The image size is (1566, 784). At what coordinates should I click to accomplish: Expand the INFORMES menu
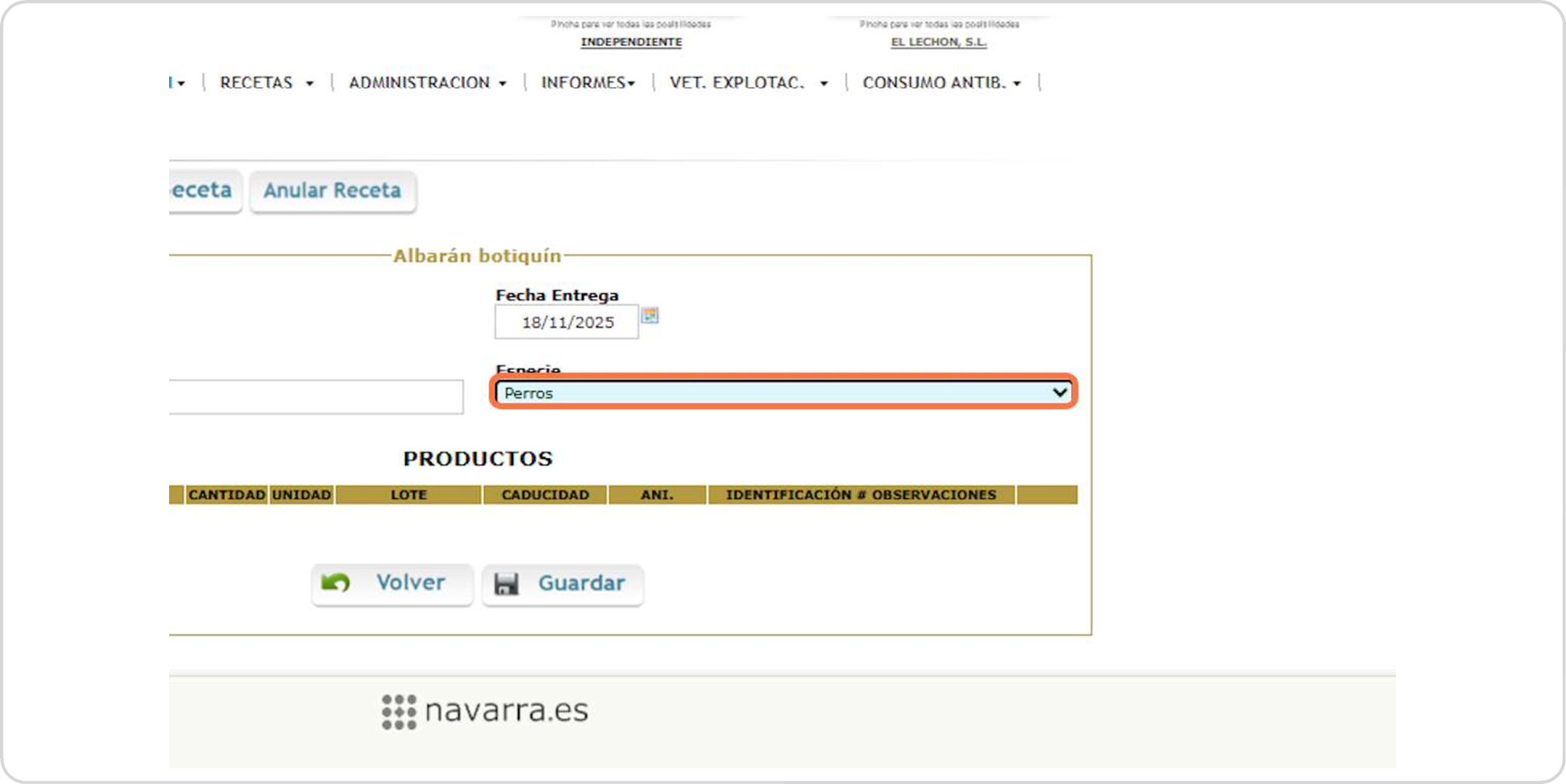click(x=587, y=83)
